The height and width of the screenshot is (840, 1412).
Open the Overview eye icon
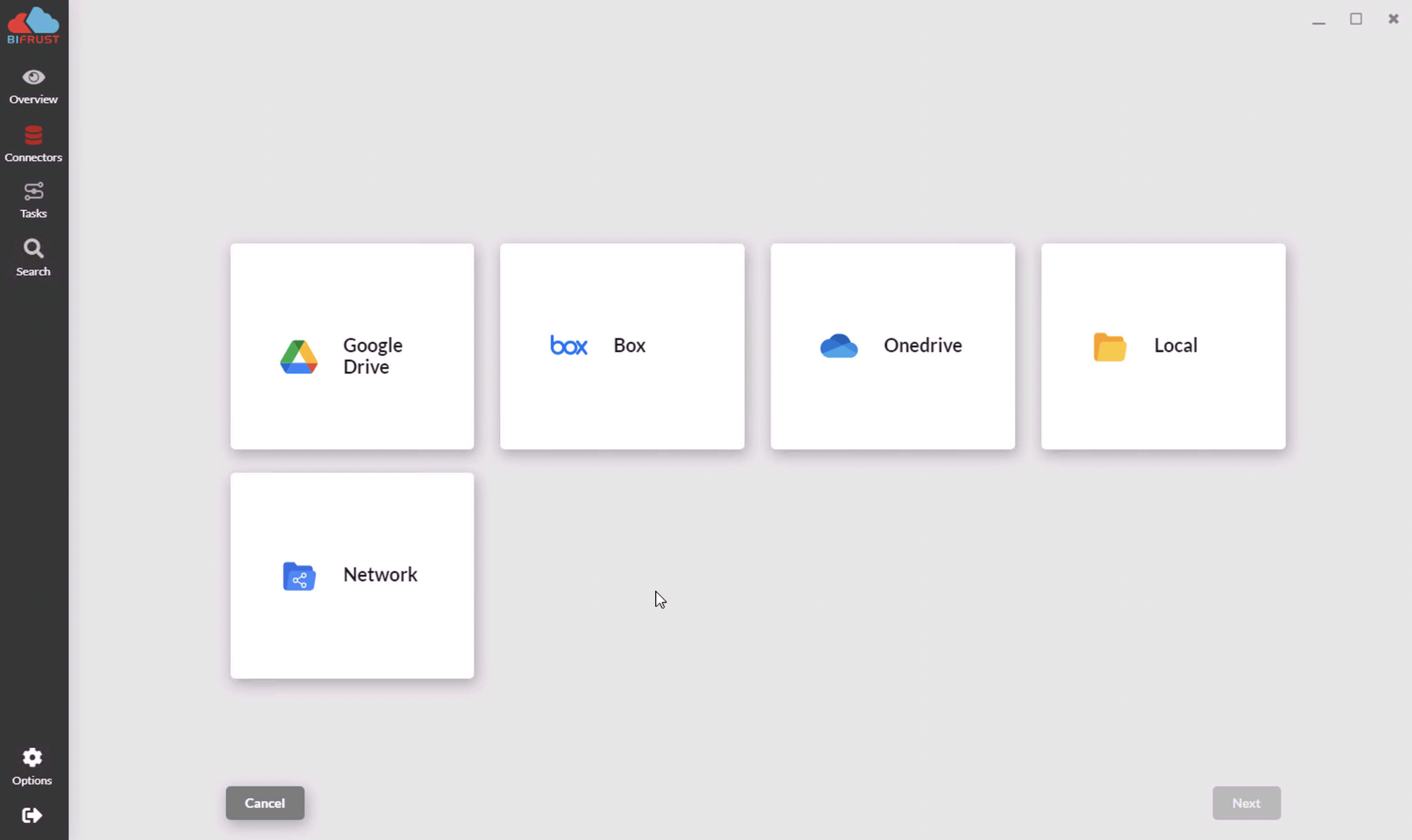(x=33, y=78)
